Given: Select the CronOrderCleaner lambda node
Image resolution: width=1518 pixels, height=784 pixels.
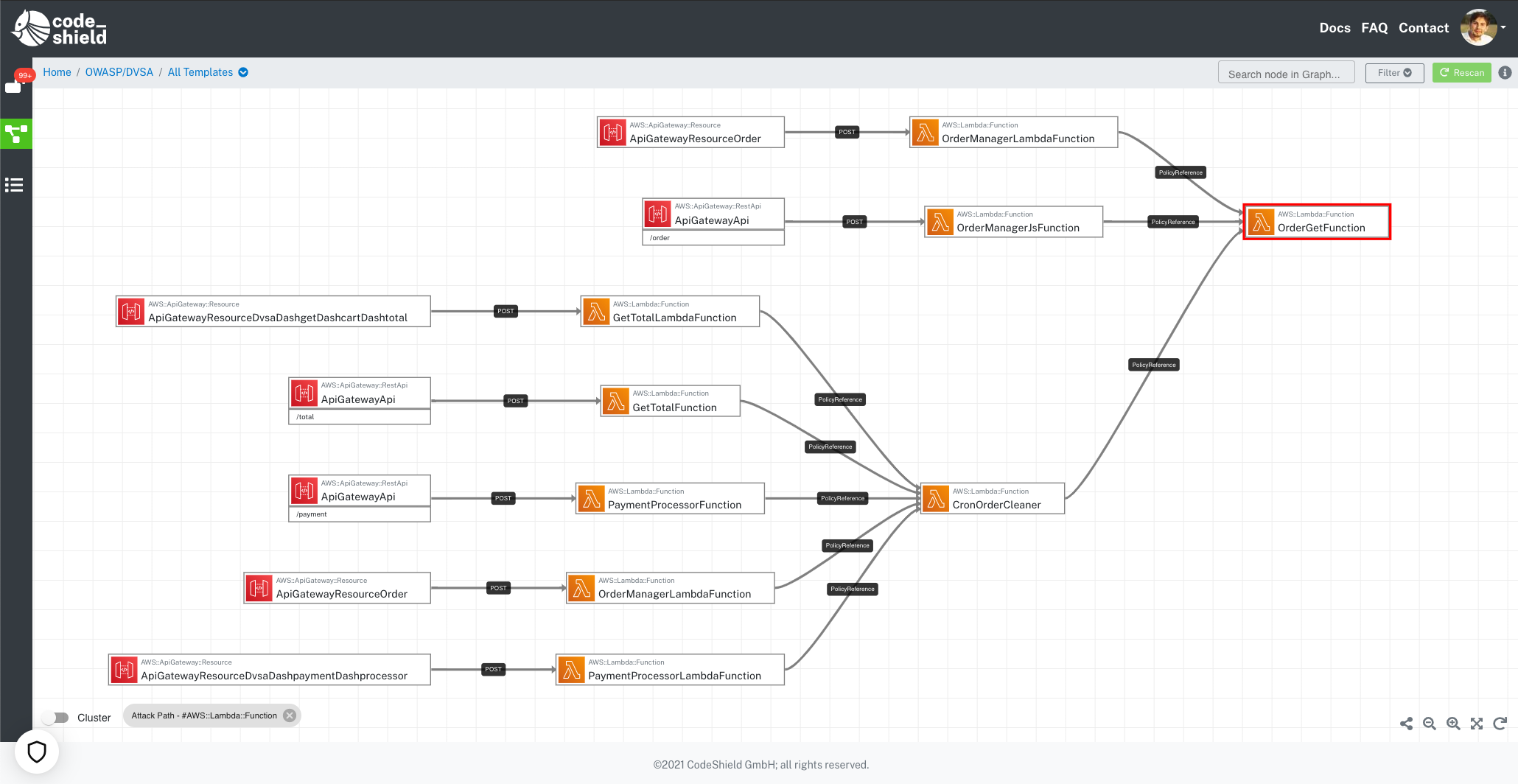Looking at the screenshot, I should click(x=993, y=498).
